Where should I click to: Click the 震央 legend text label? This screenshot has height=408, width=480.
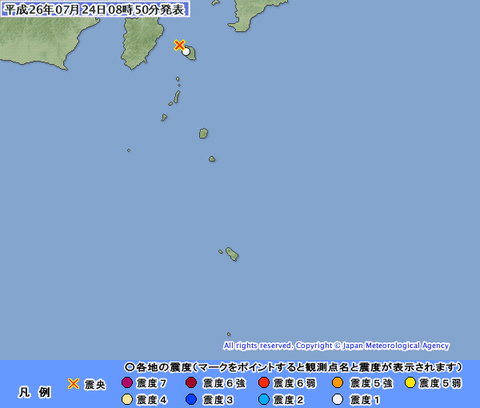[x=95, y=385]
